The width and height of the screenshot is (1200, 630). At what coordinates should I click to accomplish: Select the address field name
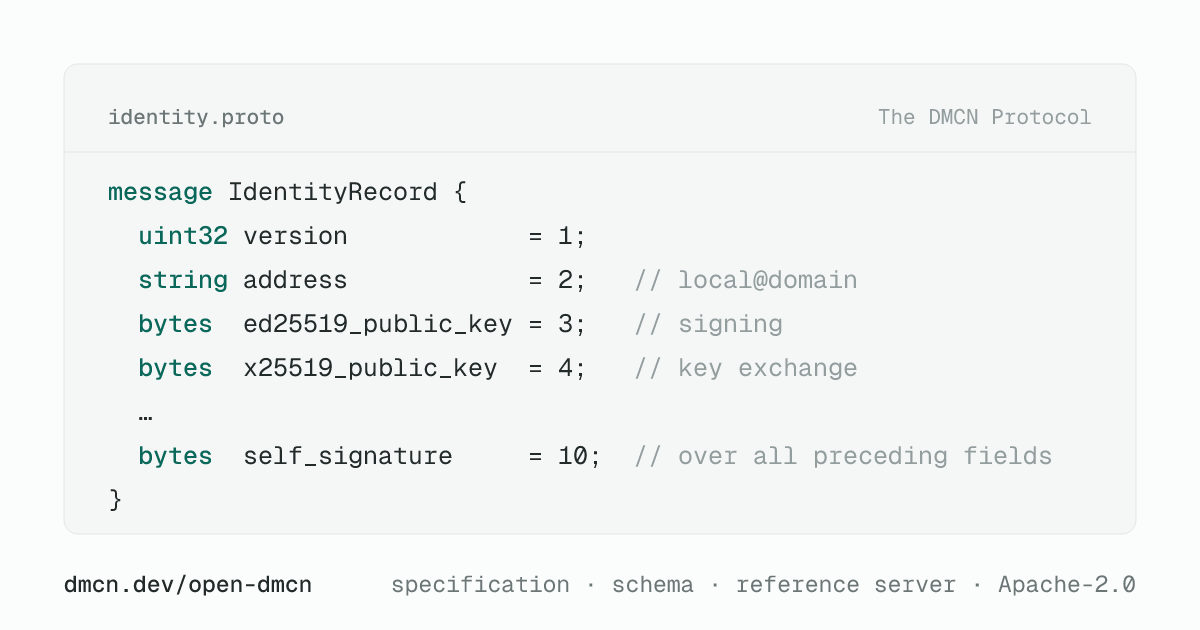click(295, 280)
